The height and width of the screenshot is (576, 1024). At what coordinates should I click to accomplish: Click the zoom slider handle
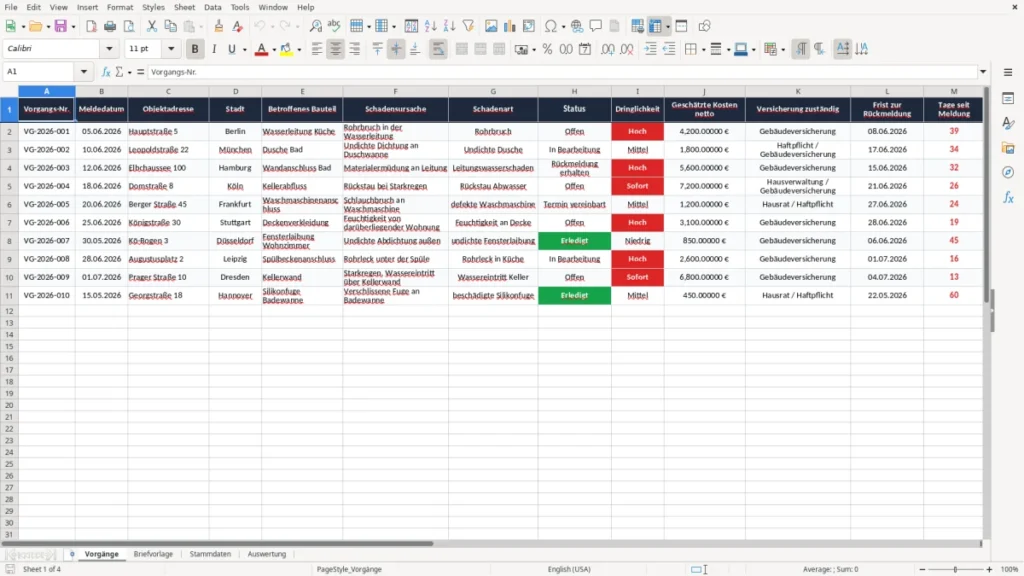[x=955, y=569]
